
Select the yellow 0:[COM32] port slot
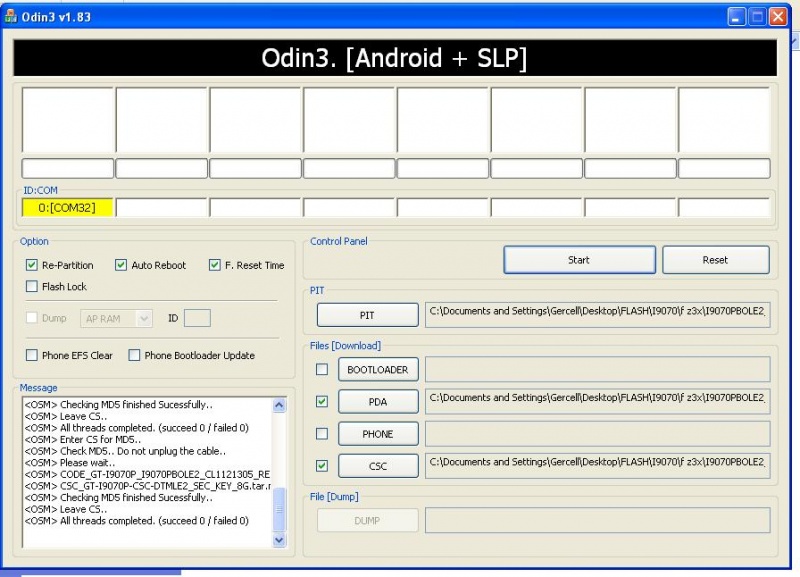(67, 208)
